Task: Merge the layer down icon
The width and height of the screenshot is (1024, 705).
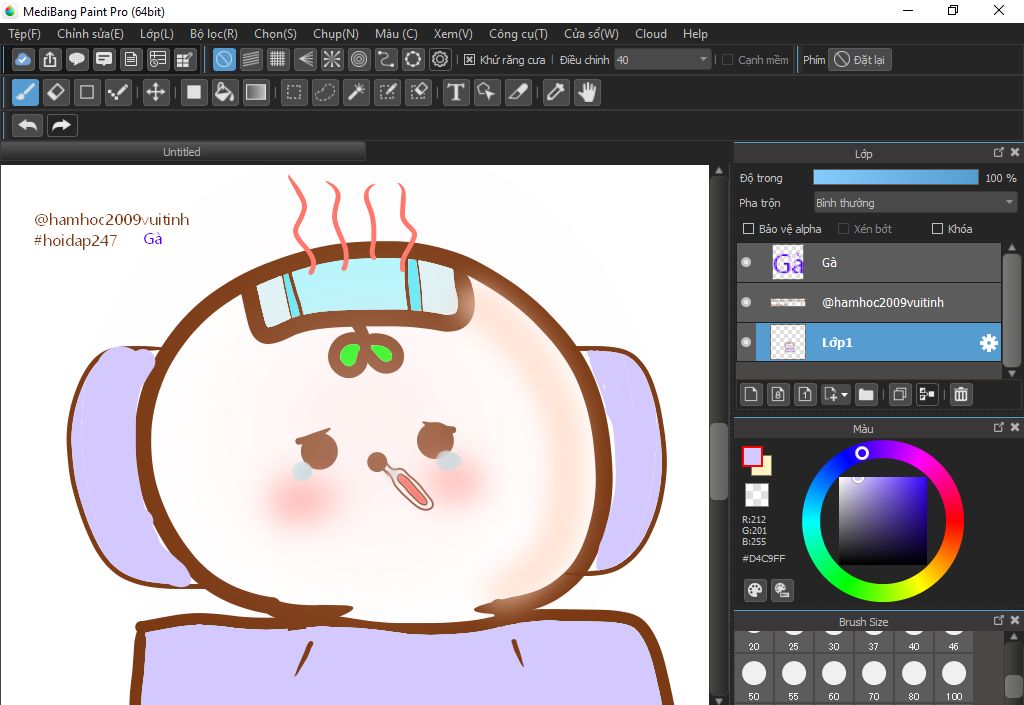Action: coord(927,394)
